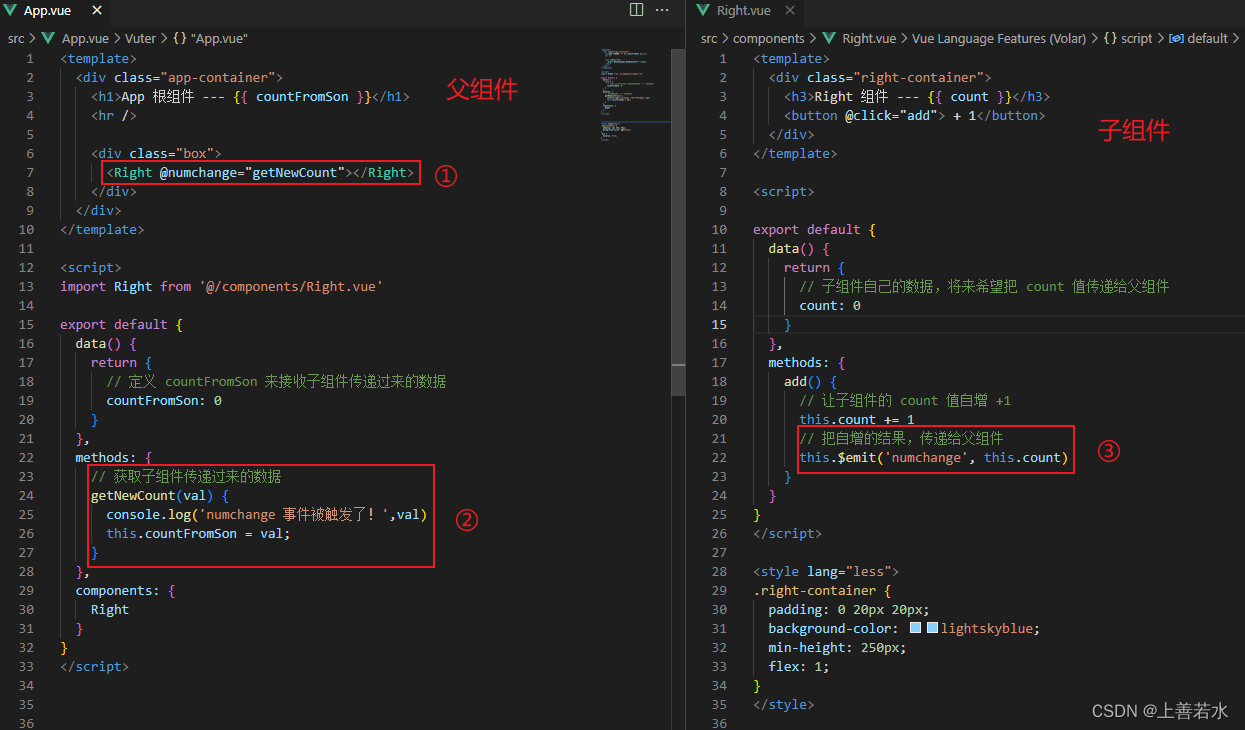Open Vue Language Features (Volar) breadcrumb
The height and width of the screenshot is (730, 1245).
pyautogui.click(x=998, y=38)
